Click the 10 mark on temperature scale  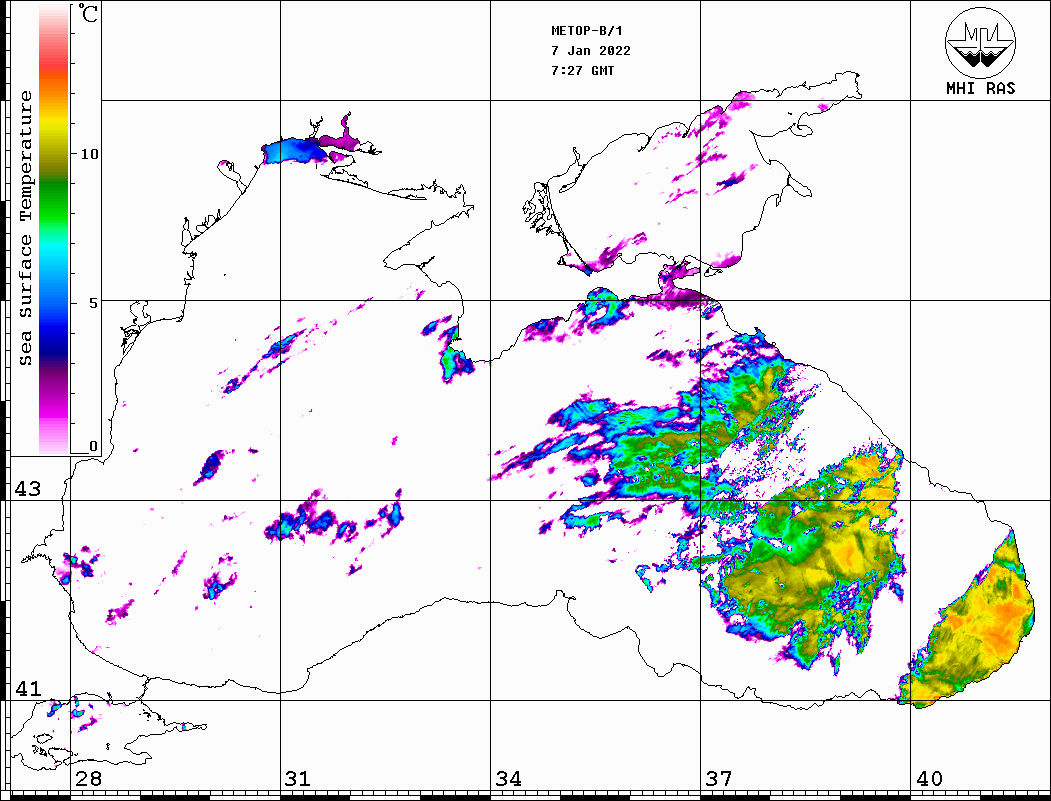(90, 154)
